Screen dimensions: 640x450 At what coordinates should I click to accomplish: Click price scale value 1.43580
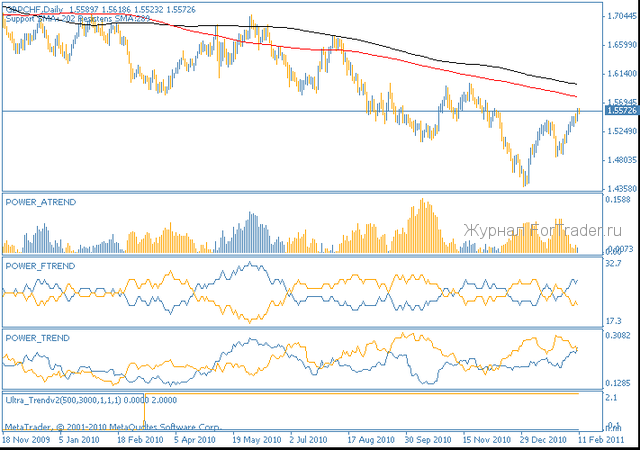[x=622, y=189]
